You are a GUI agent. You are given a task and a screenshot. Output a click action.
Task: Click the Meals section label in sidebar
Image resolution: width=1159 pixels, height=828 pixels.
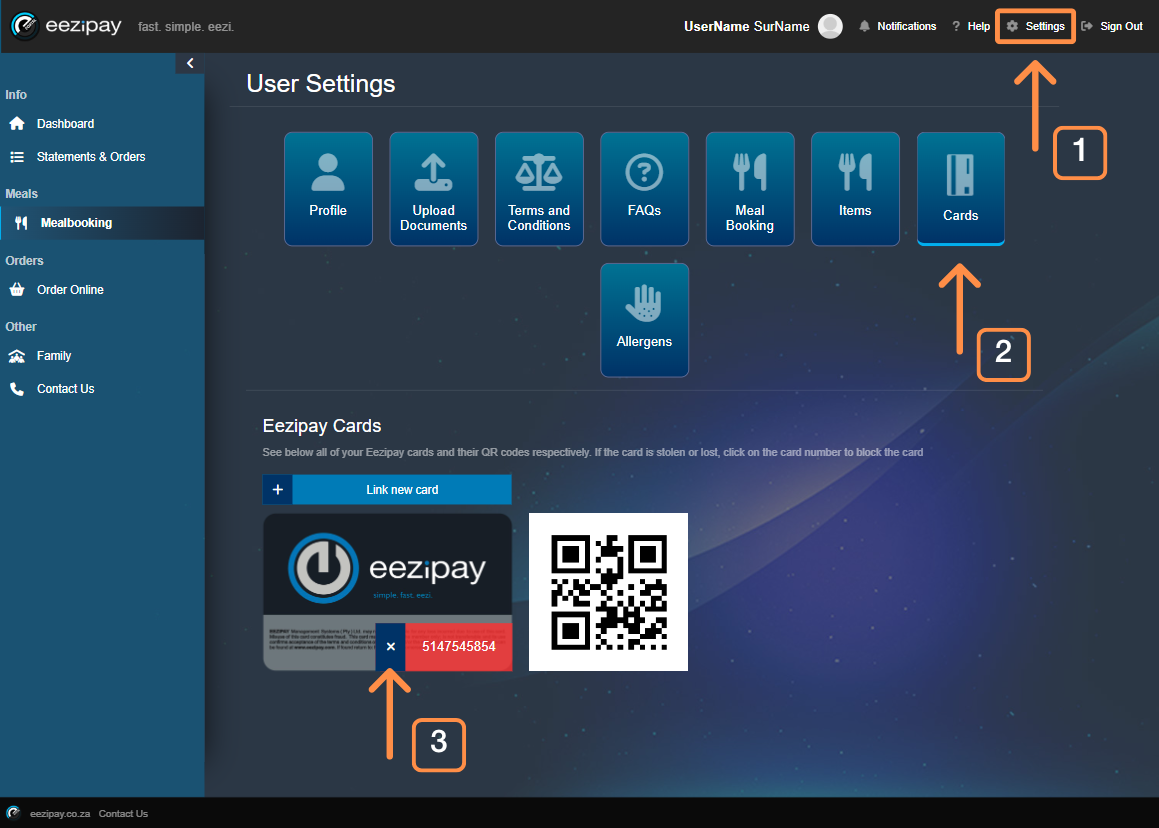pos(21,194)
